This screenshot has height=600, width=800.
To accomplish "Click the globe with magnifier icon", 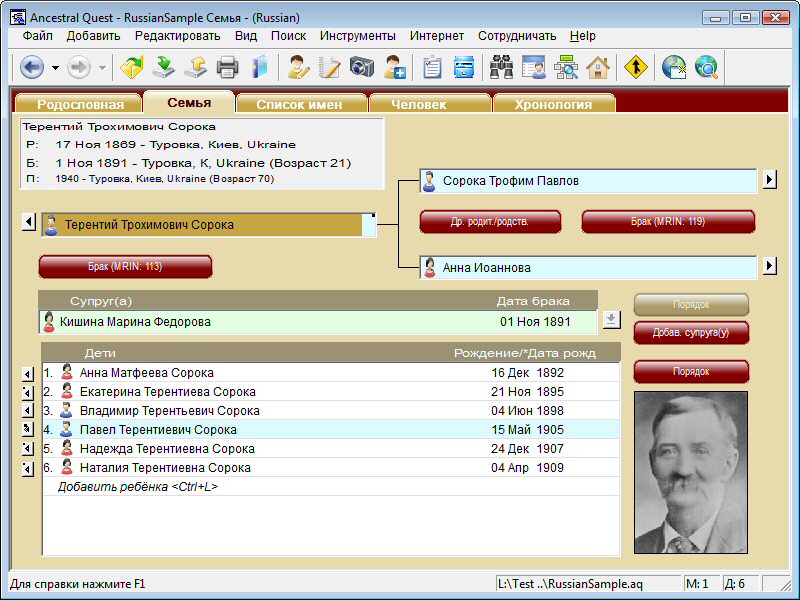I will click(707, 67).
